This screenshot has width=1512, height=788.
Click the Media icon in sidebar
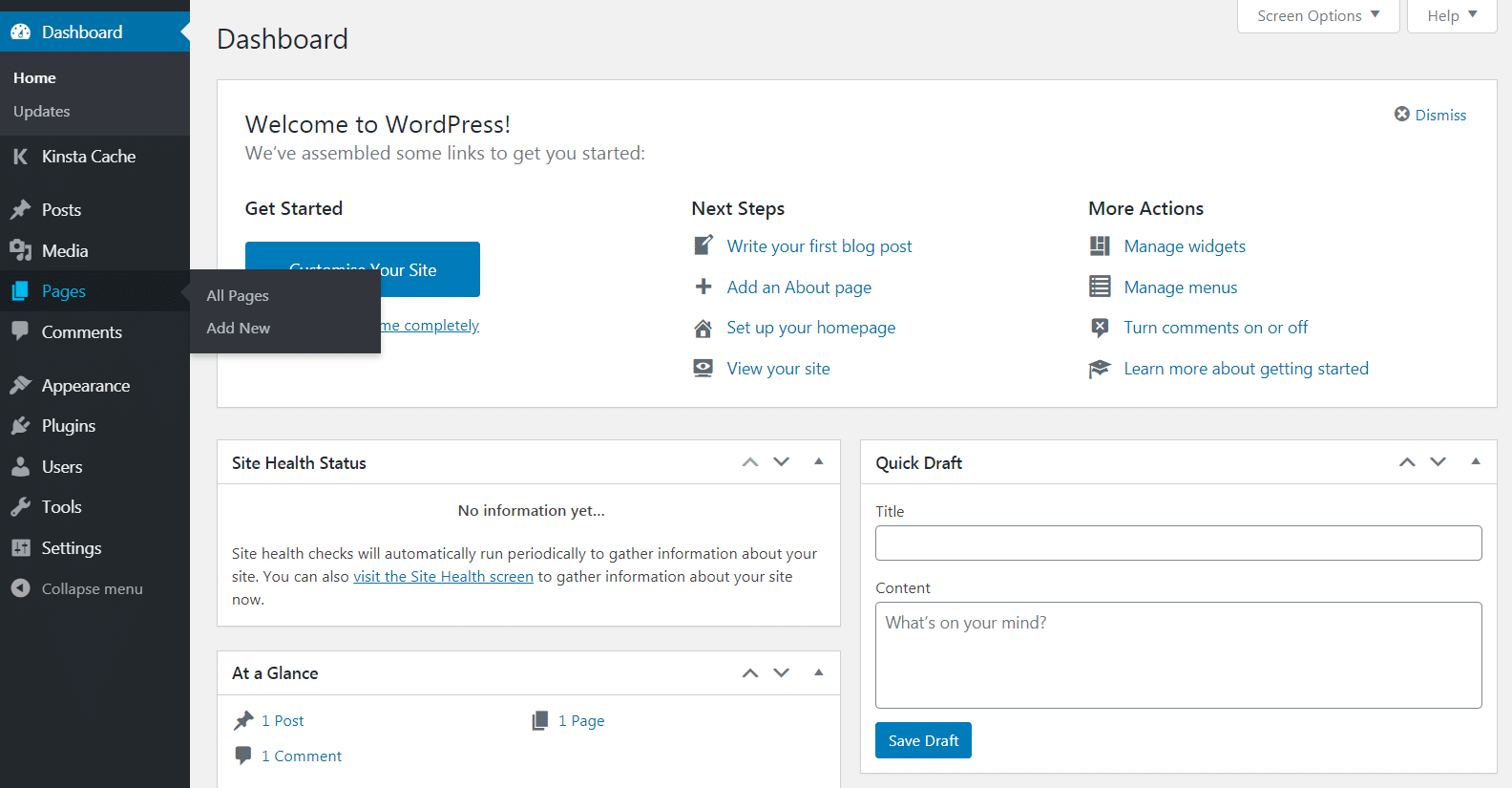(x=20, y=250)
